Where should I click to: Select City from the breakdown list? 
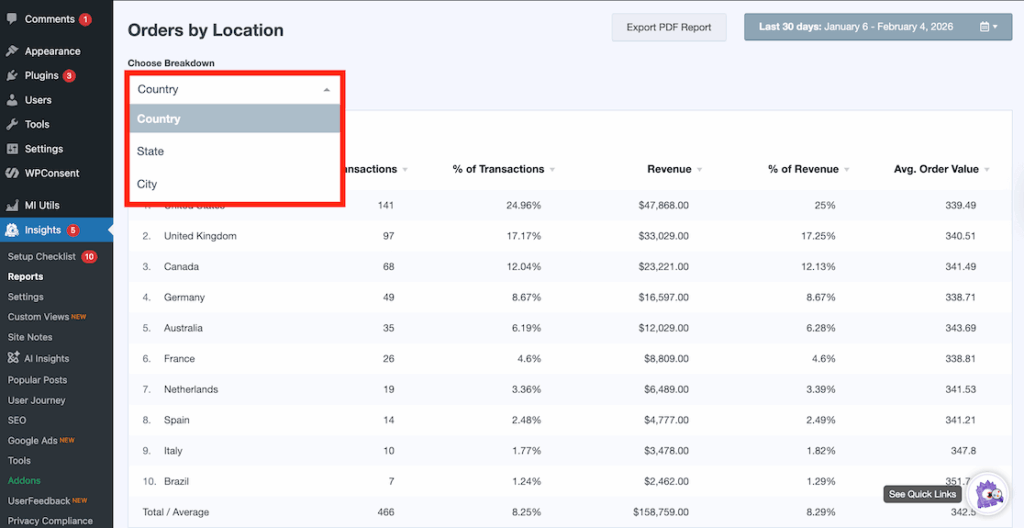pyautogui.click(x=147, y=184)
